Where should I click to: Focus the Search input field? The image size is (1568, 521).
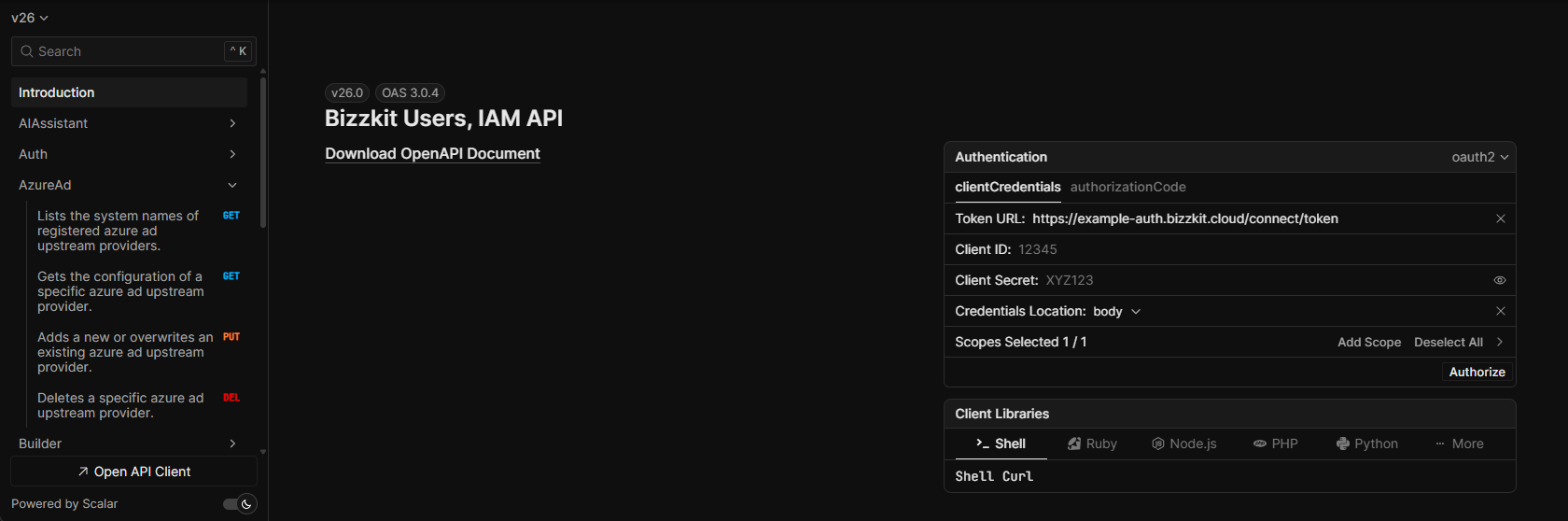click(133, 51)
